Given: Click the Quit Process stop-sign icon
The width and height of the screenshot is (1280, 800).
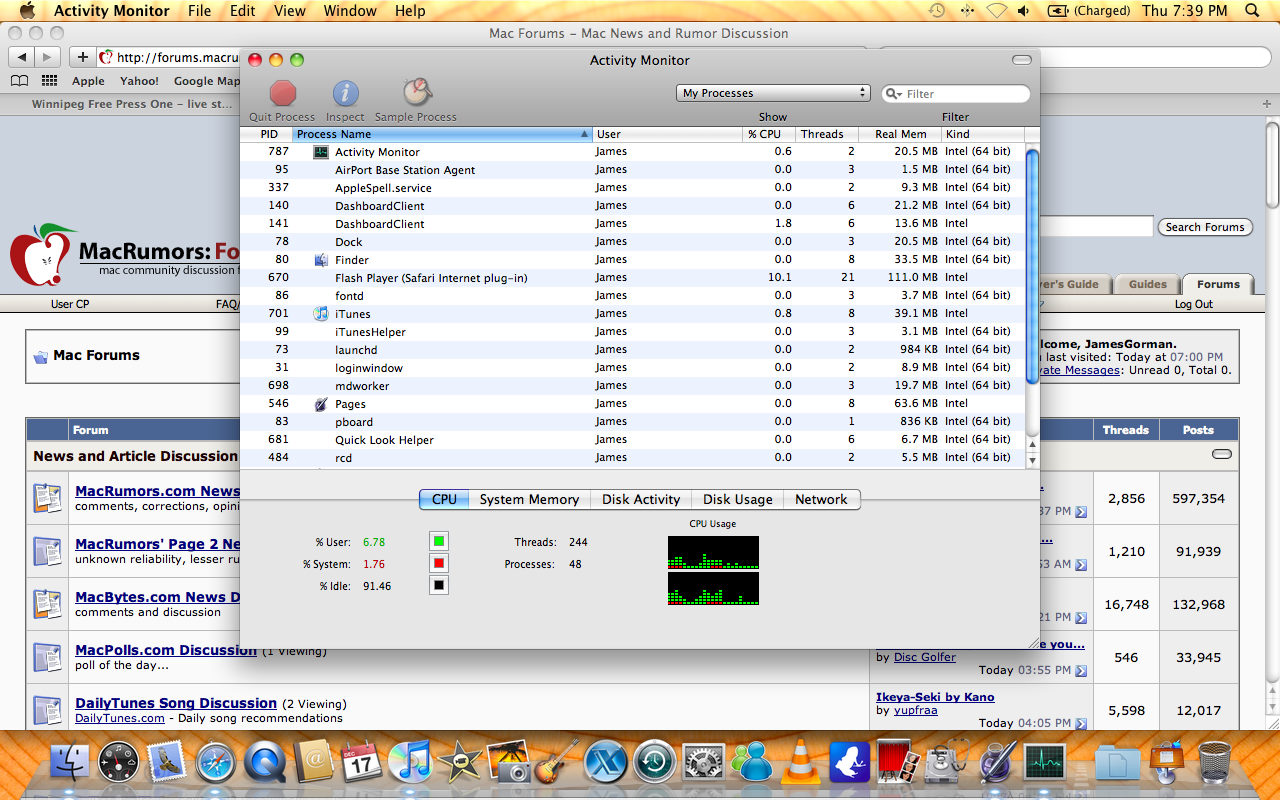Looking at the screenshot, I should [283, 93].
